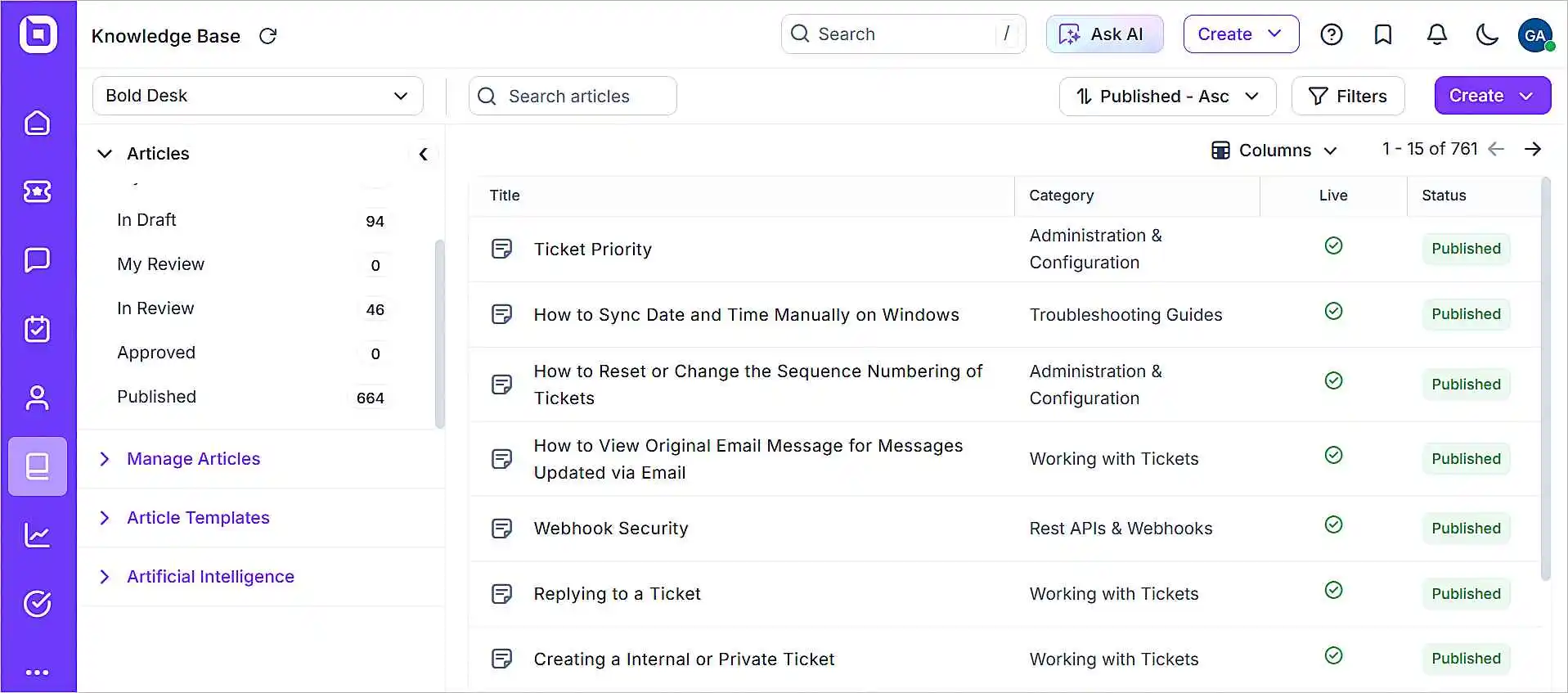Expand the Article Templates section
This screenshot has width=1568, height=693.
[x=198, y=518]
